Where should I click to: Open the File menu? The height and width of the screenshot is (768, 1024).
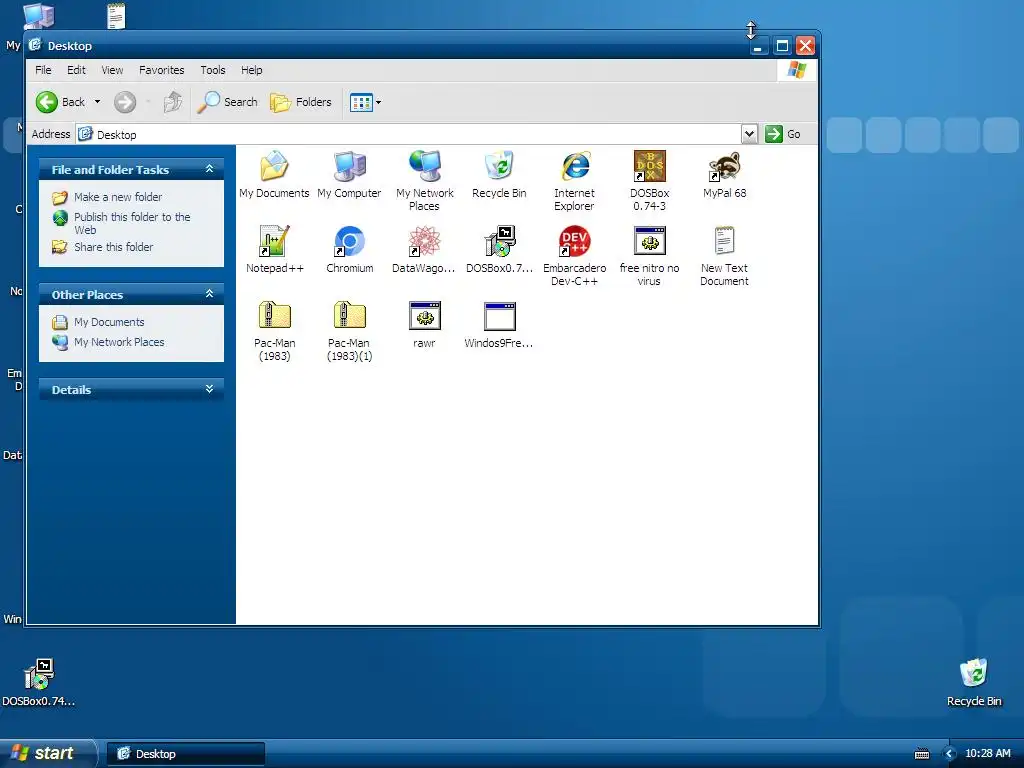(x=43, y=70)
